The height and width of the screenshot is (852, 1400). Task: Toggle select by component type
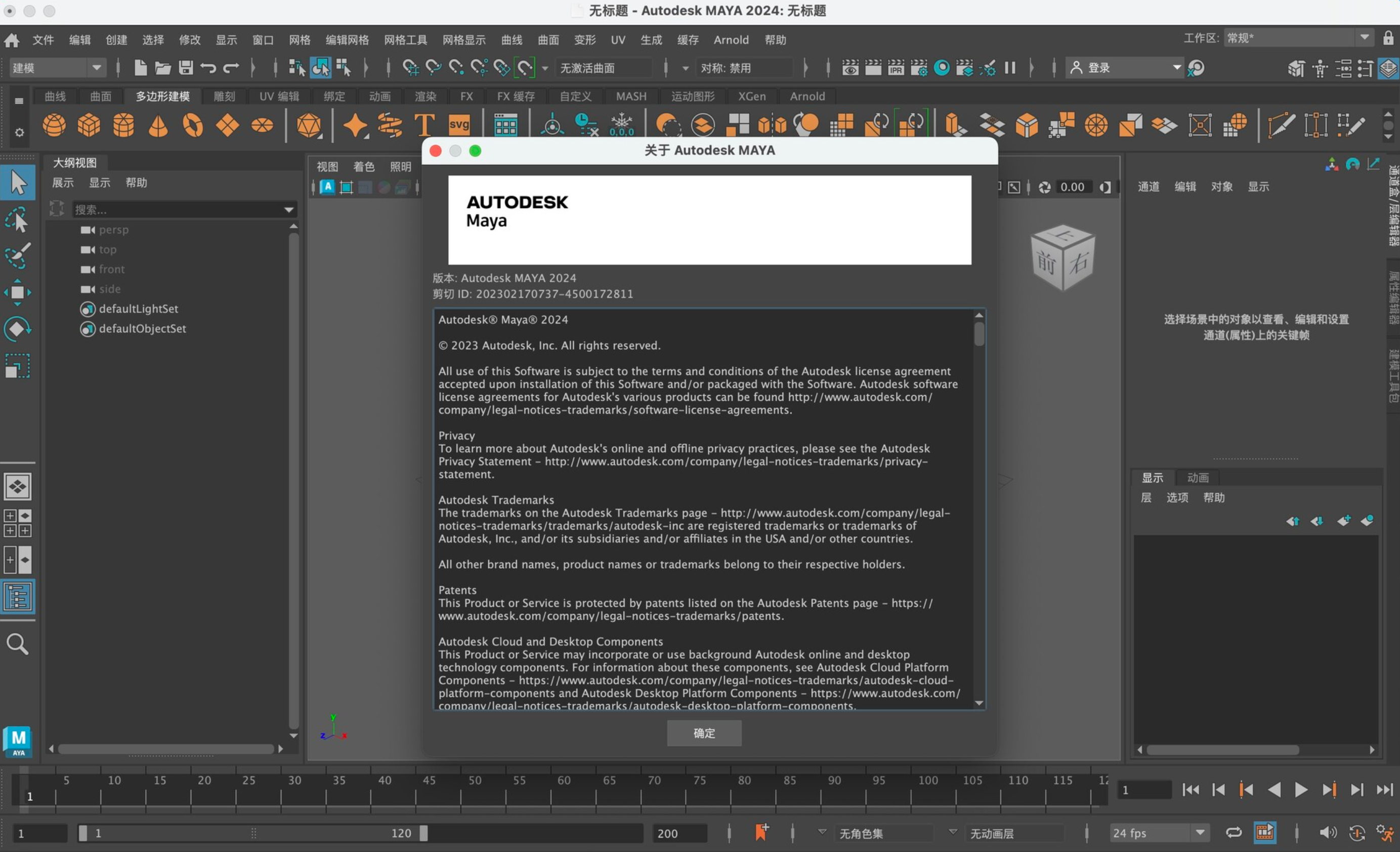point(343,68)
